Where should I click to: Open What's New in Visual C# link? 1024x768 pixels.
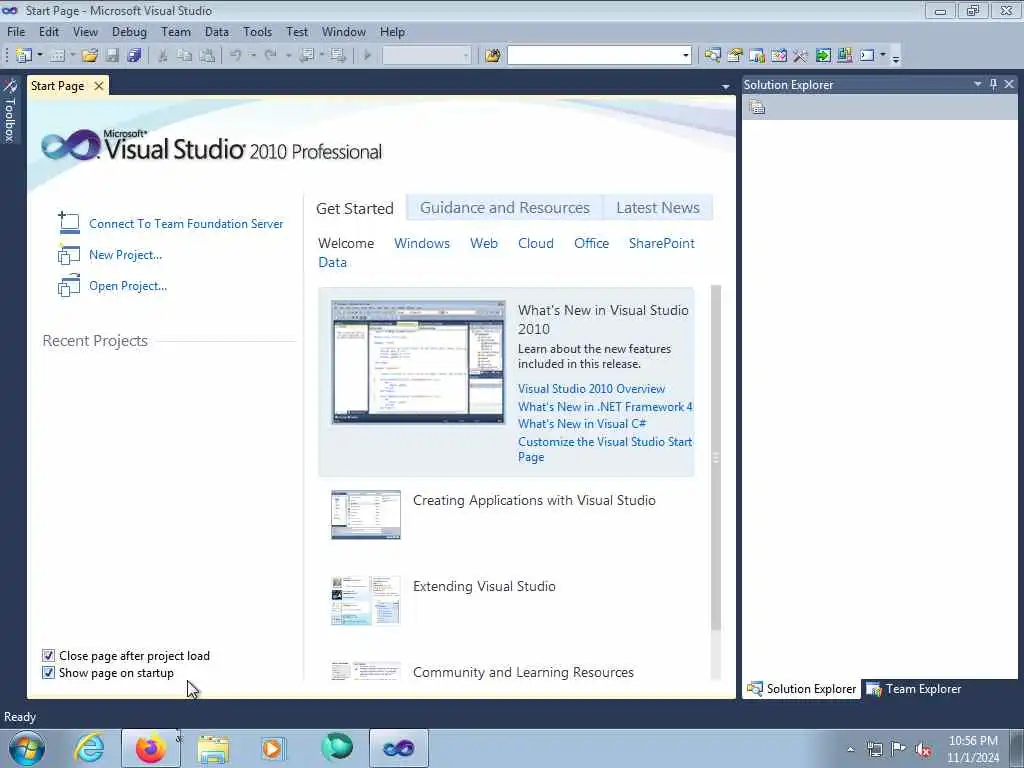point(582,424)
